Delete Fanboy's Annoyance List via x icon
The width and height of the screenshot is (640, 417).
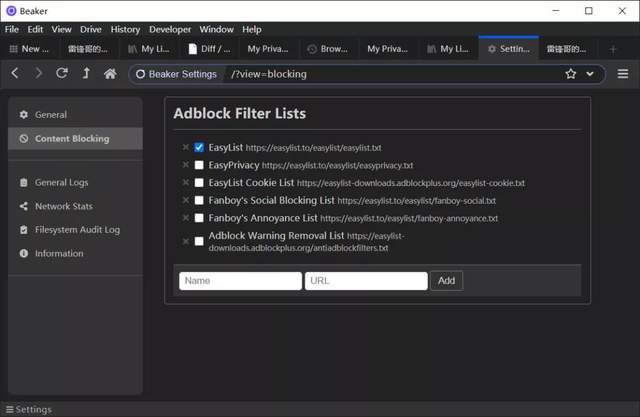(186, 218)
